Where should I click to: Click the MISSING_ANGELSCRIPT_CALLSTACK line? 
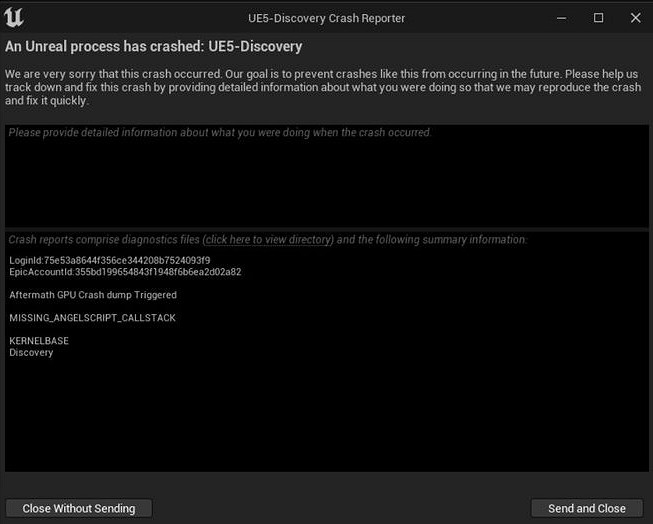tap(93, 318)
